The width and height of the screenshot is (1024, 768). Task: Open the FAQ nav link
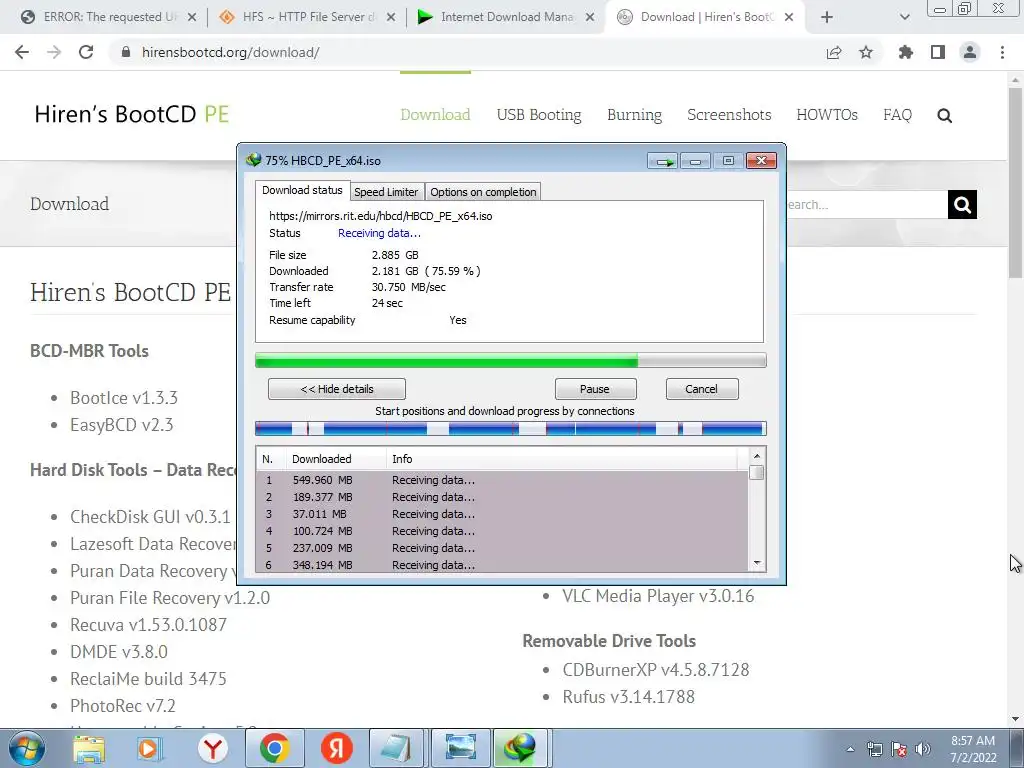tap(897, 115)
